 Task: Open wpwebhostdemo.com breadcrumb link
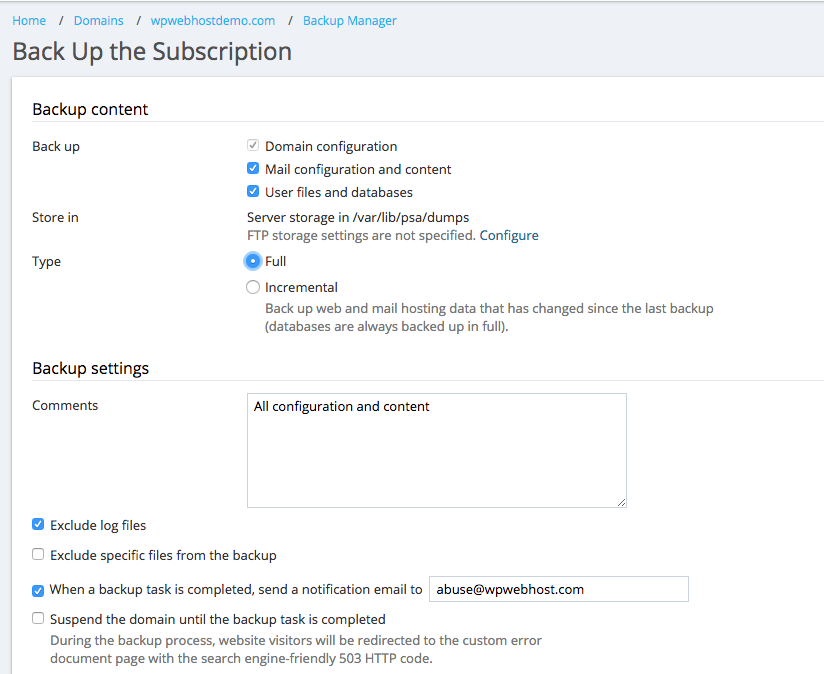point(213,20)
